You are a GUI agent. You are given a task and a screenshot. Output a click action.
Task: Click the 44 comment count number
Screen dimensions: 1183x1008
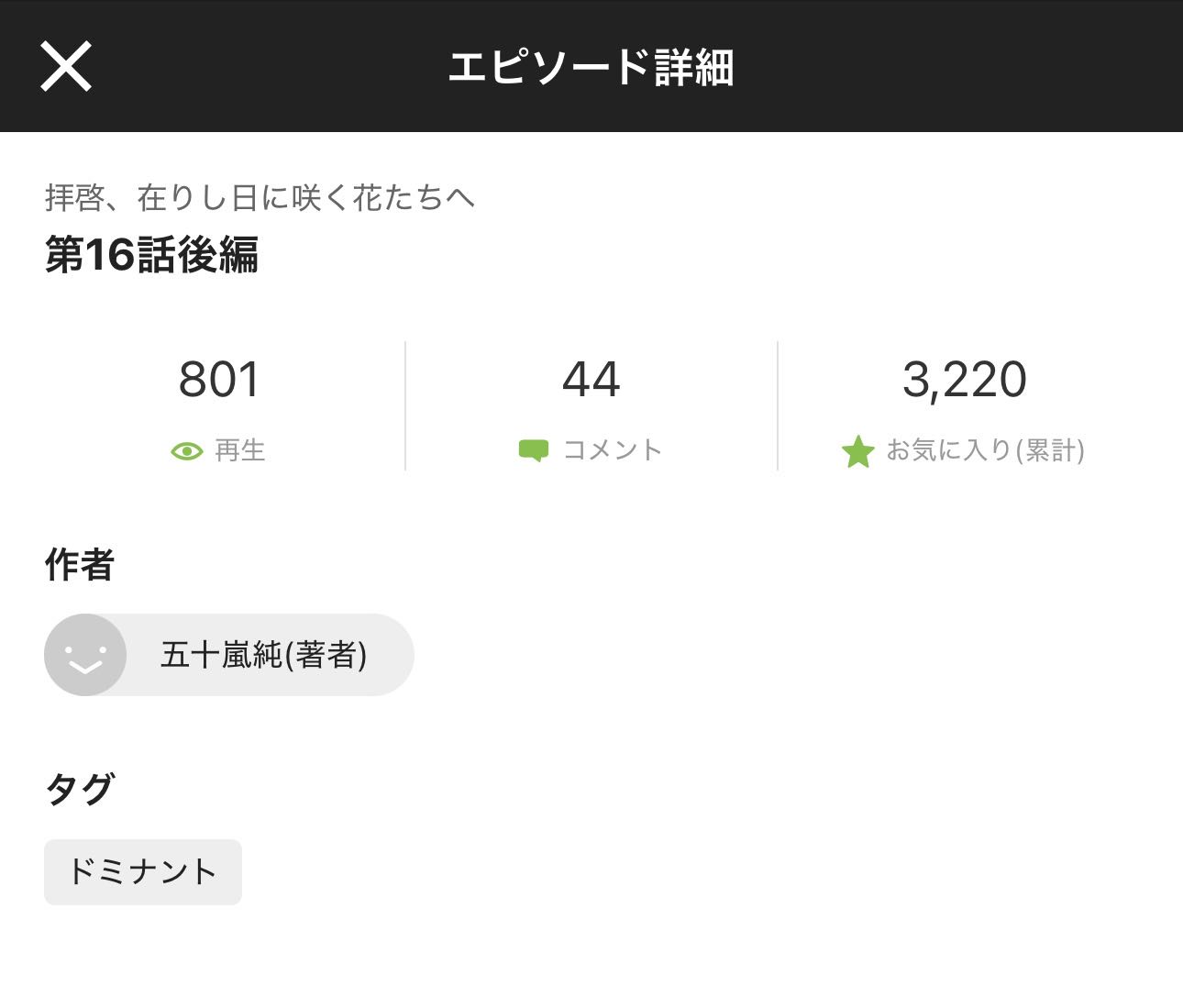pos(591,380)
